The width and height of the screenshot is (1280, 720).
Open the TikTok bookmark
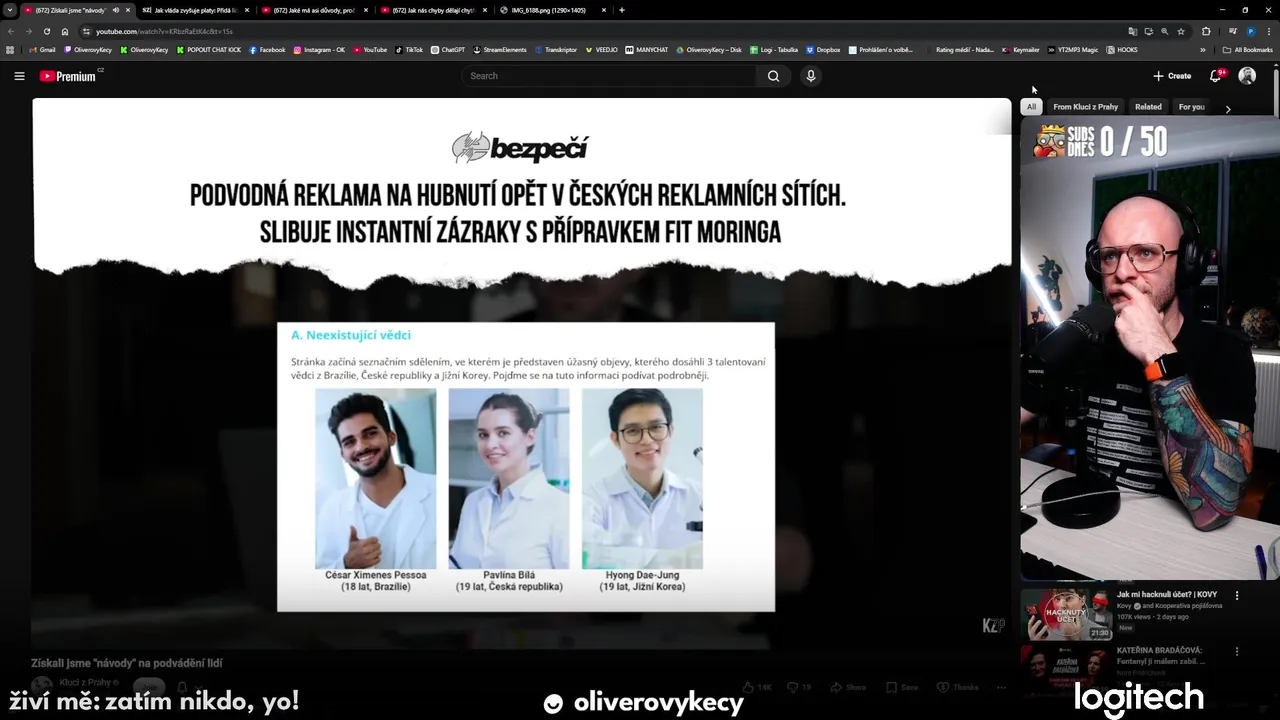pyautogui.click(x=409, y=49)
